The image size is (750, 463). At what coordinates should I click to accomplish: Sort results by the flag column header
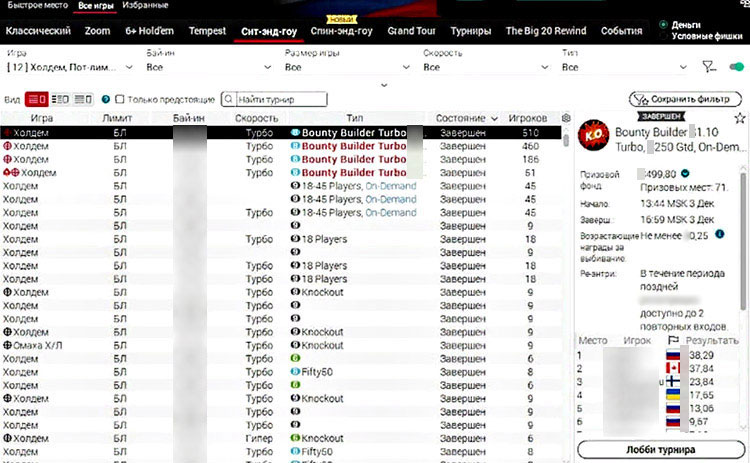(x=673, y=340)
